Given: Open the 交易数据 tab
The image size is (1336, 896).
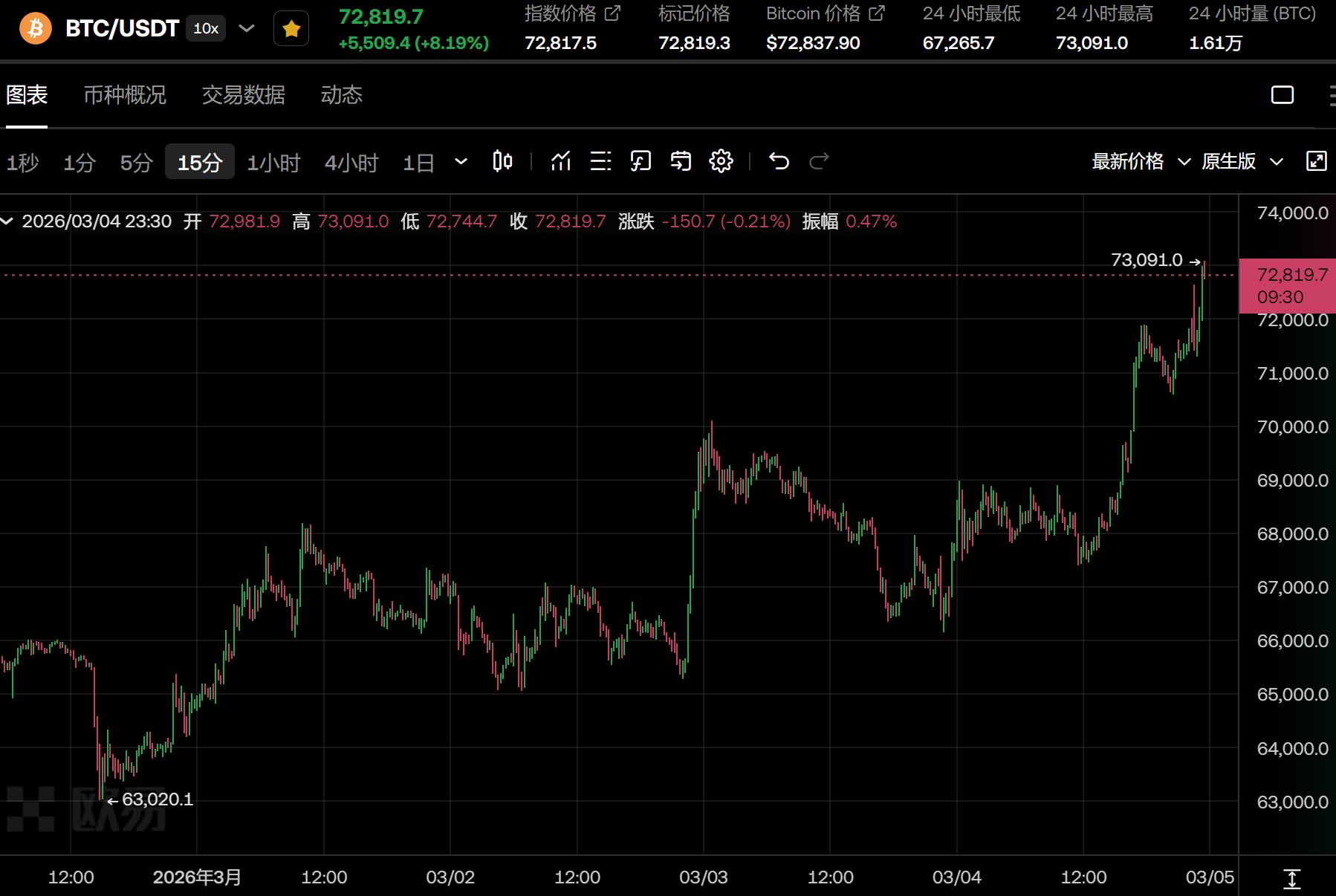Looking at the screenshot, I should (x=244, y=95).
